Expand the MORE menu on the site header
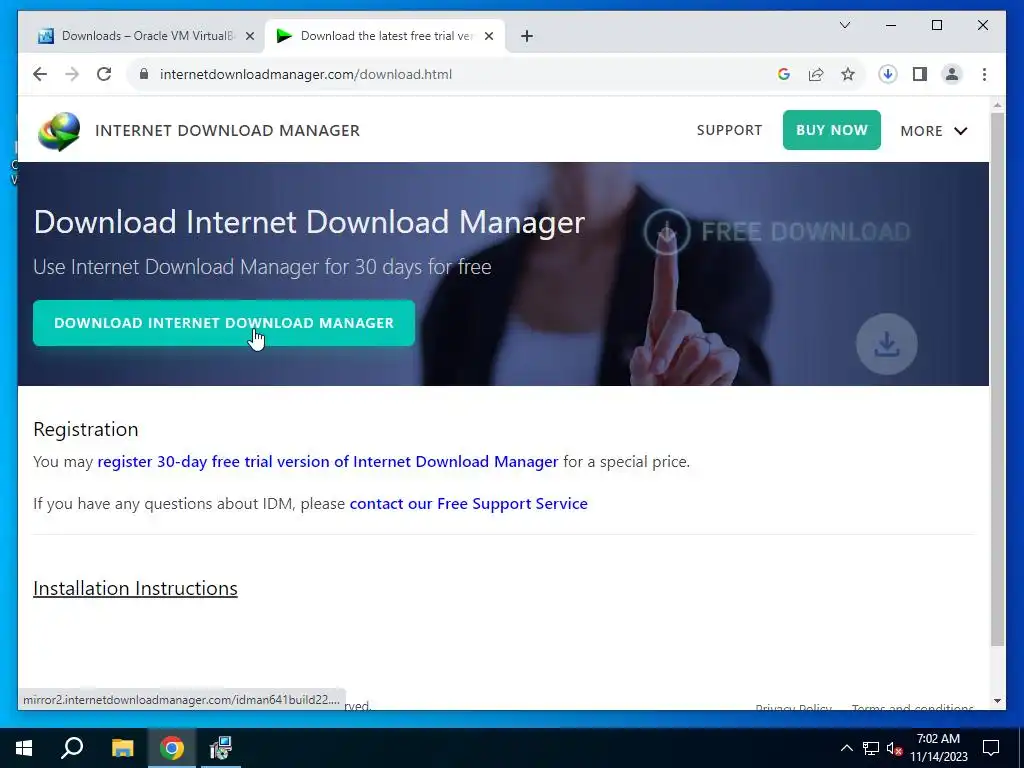Screen dimensions: 1024x768 934,131
